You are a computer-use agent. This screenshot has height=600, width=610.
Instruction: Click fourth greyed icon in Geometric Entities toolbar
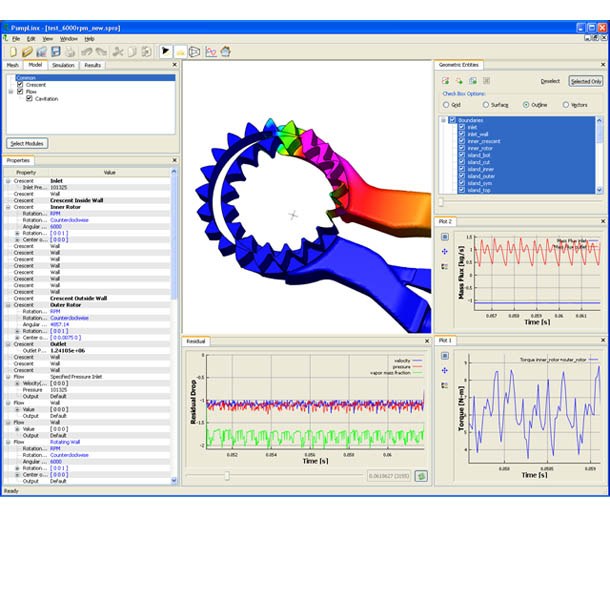point(487,81)
